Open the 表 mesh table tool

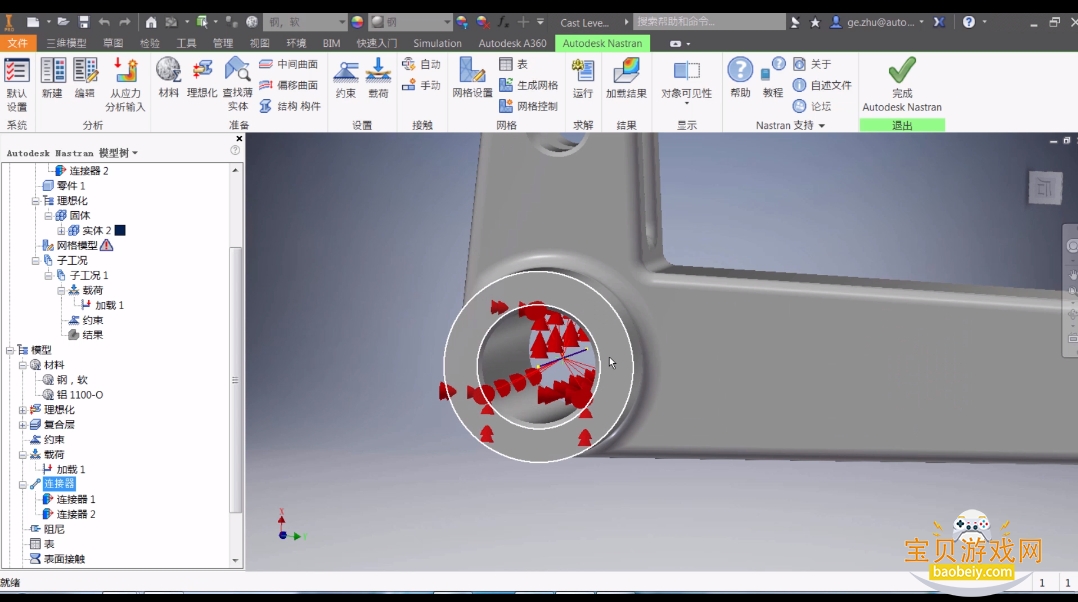(514, 64)
